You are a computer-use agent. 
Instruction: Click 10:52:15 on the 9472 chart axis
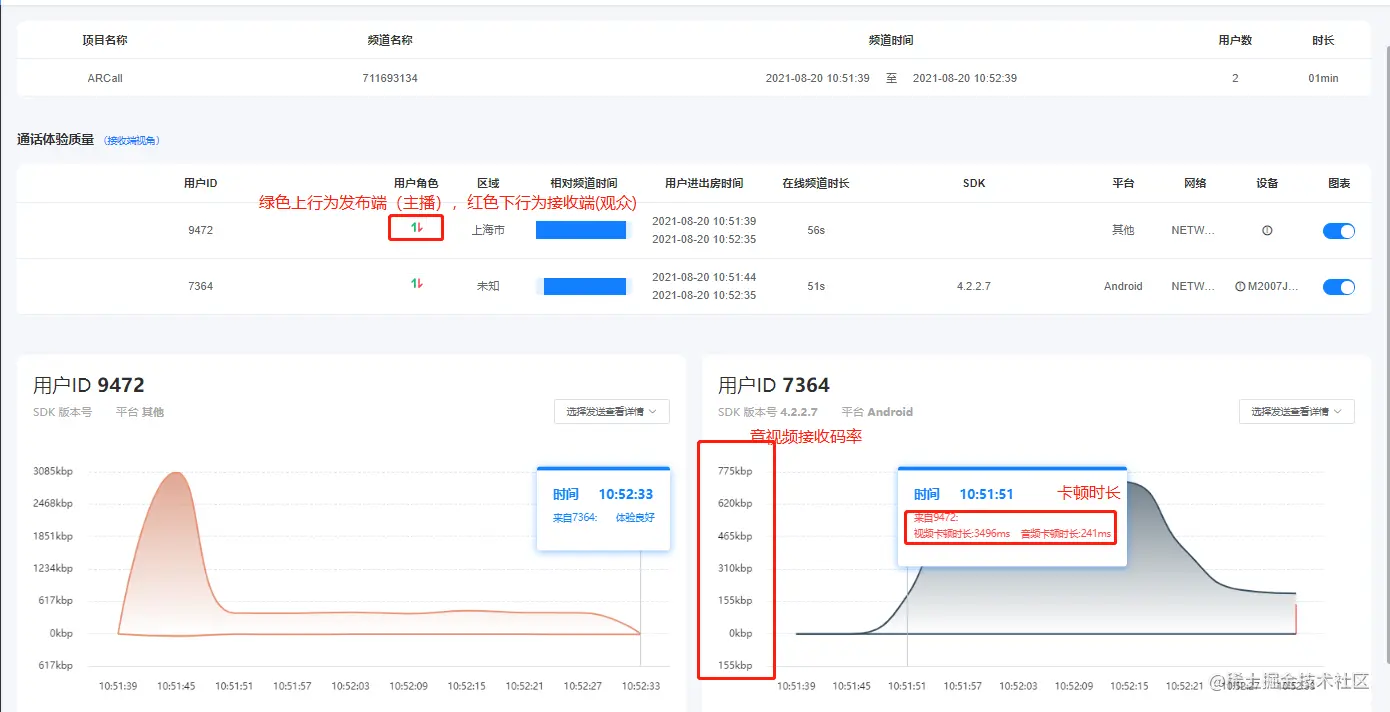click(466, 686)
